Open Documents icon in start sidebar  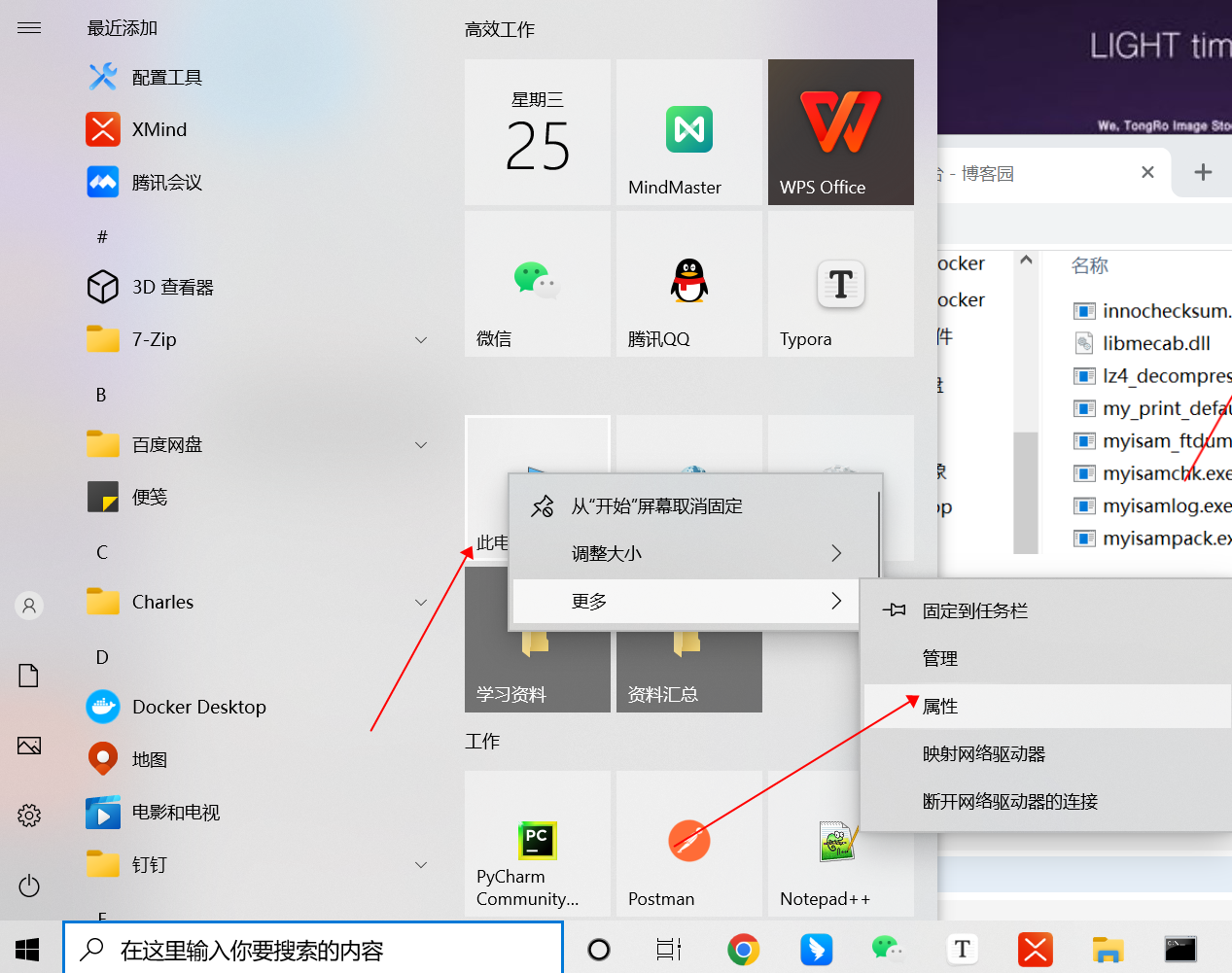(x=29, y=676)
